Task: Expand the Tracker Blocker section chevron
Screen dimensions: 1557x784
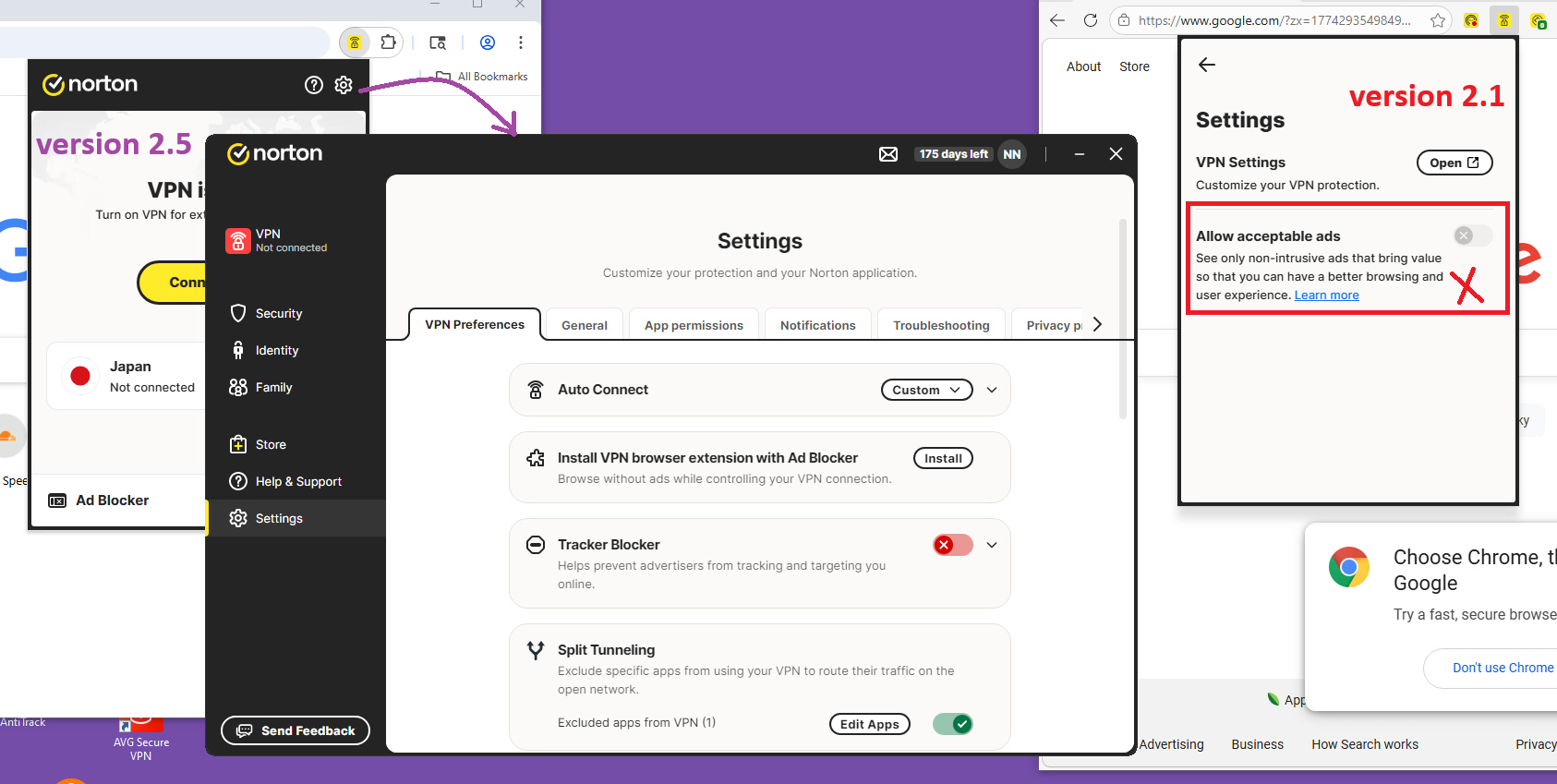Action: click(x=992, y=545)
